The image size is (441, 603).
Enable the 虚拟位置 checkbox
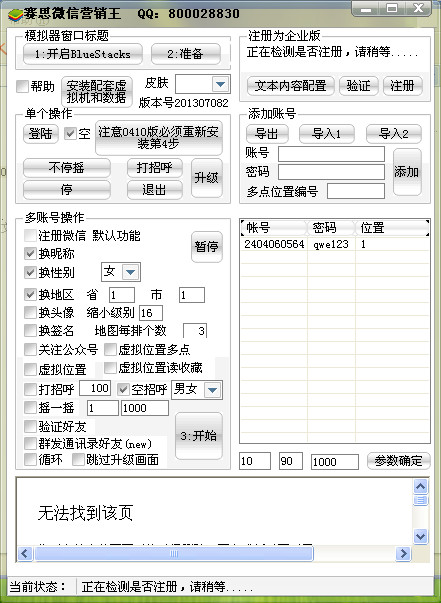30,369
